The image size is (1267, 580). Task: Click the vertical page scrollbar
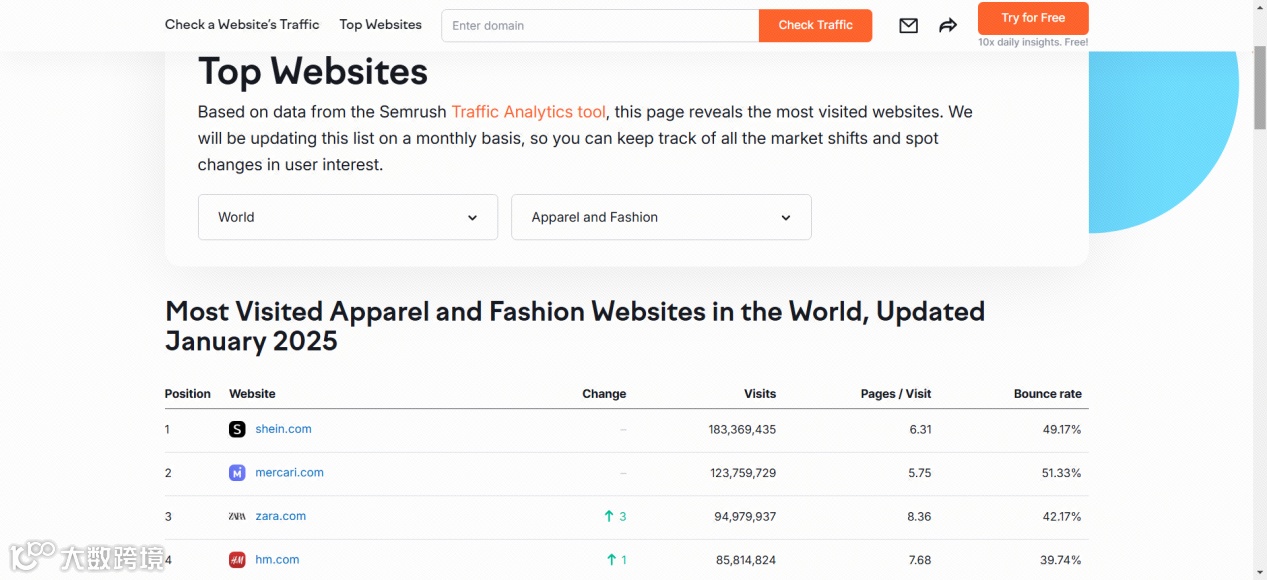(x=1259, y=90)
